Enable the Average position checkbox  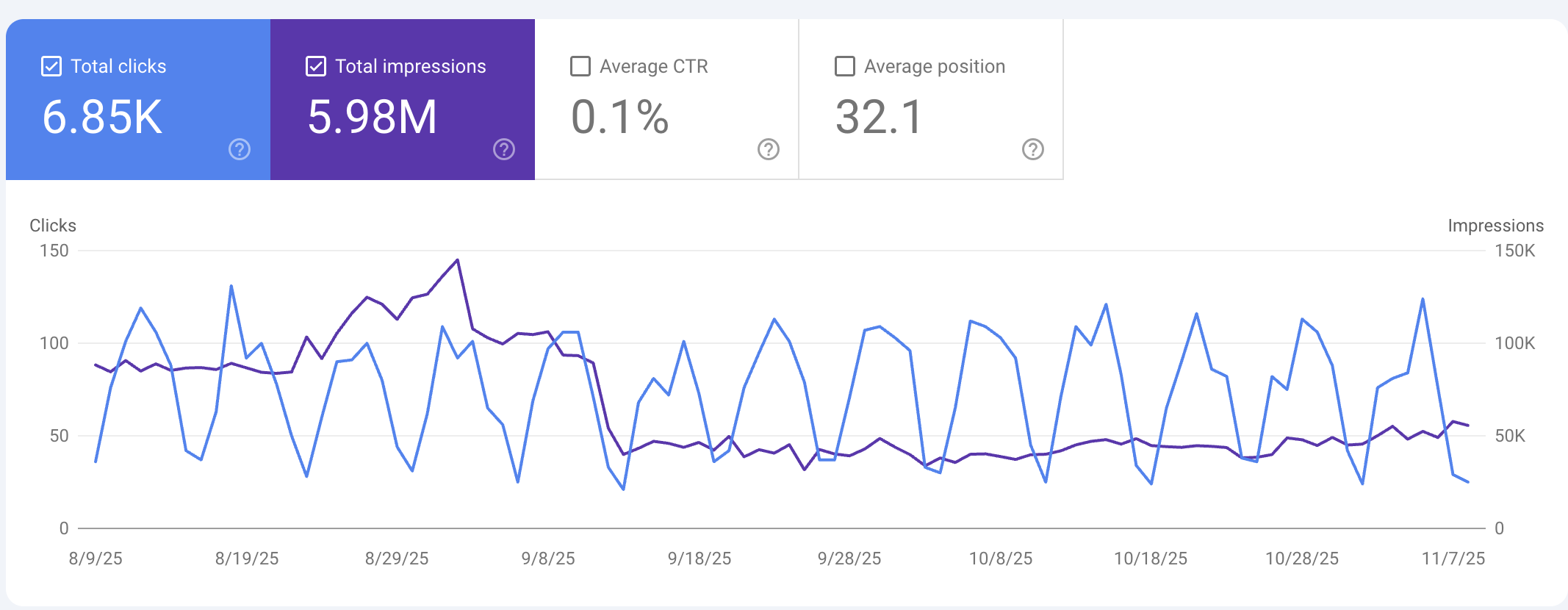(x=845, y=66)
